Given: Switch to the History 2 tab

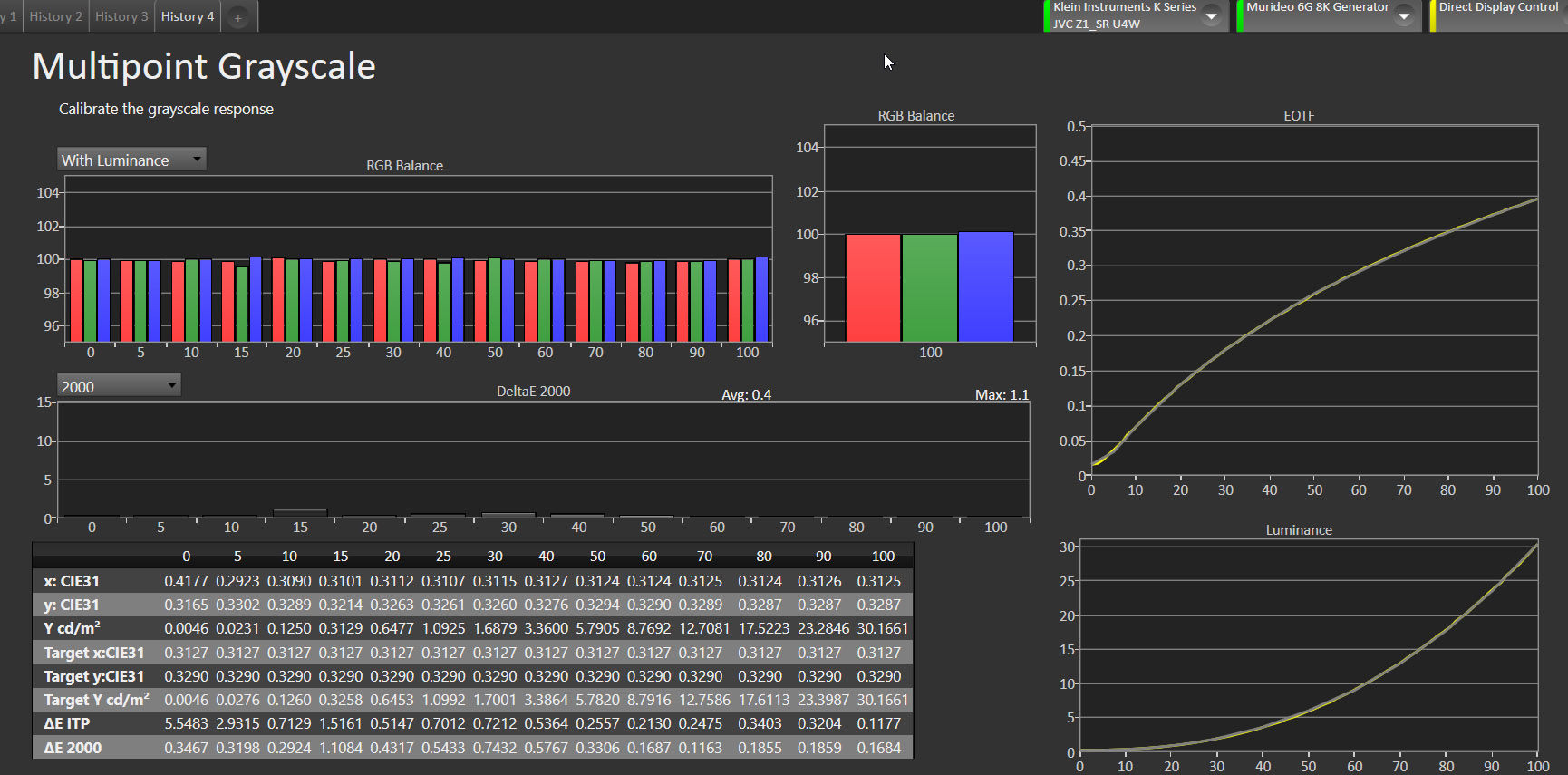Looking at the screenshot, I should click(55, 16).
